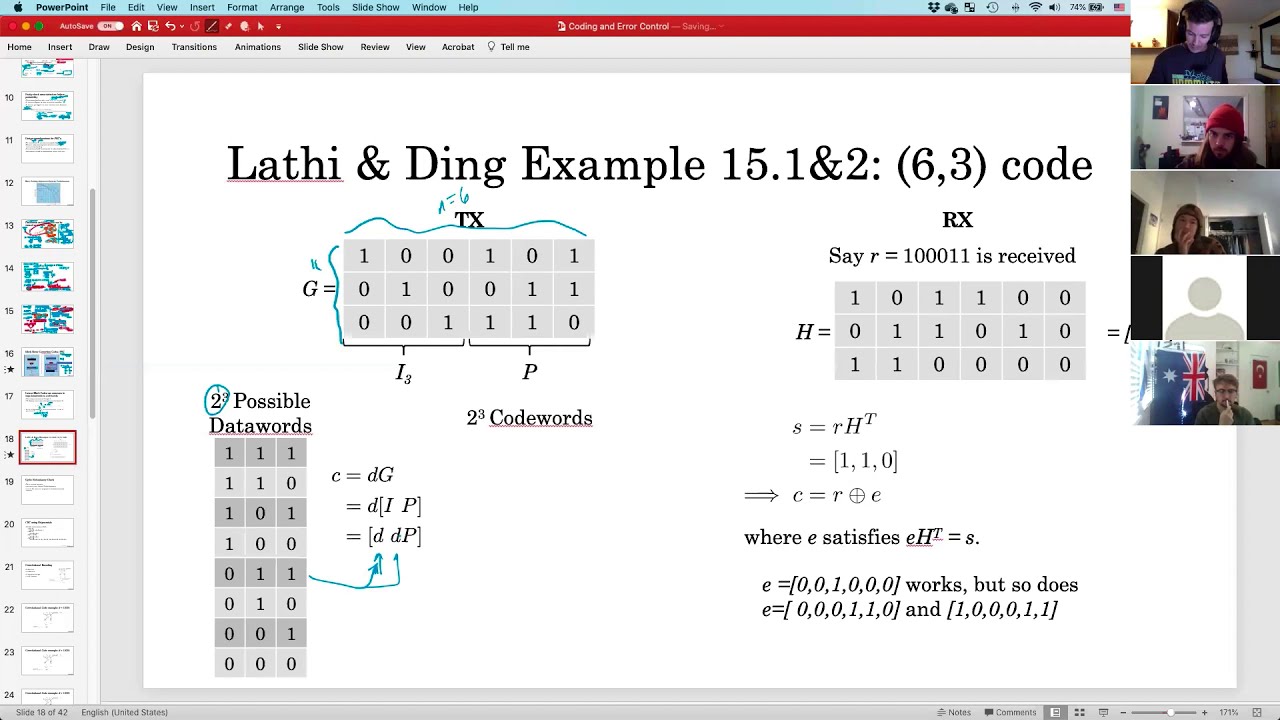This screenshot has width=1280, height=720.
Task: Click the Tell me search field
Action: pos(509,47)
